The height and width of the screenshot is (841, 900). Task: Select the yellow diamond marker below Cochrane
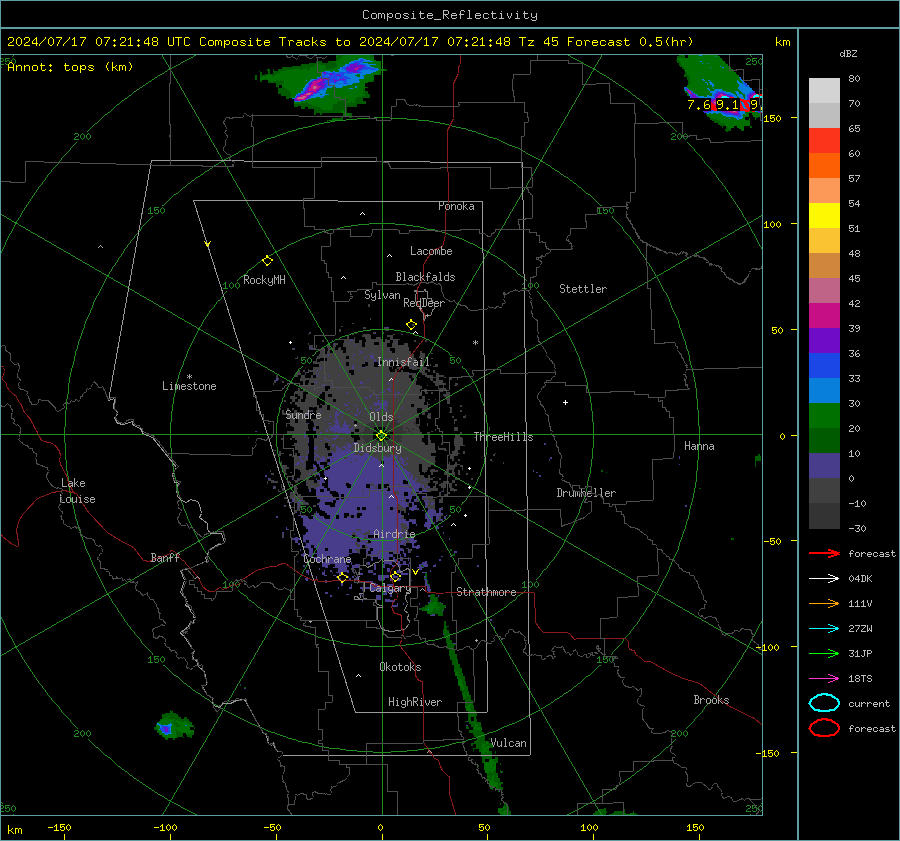[343, 577]
